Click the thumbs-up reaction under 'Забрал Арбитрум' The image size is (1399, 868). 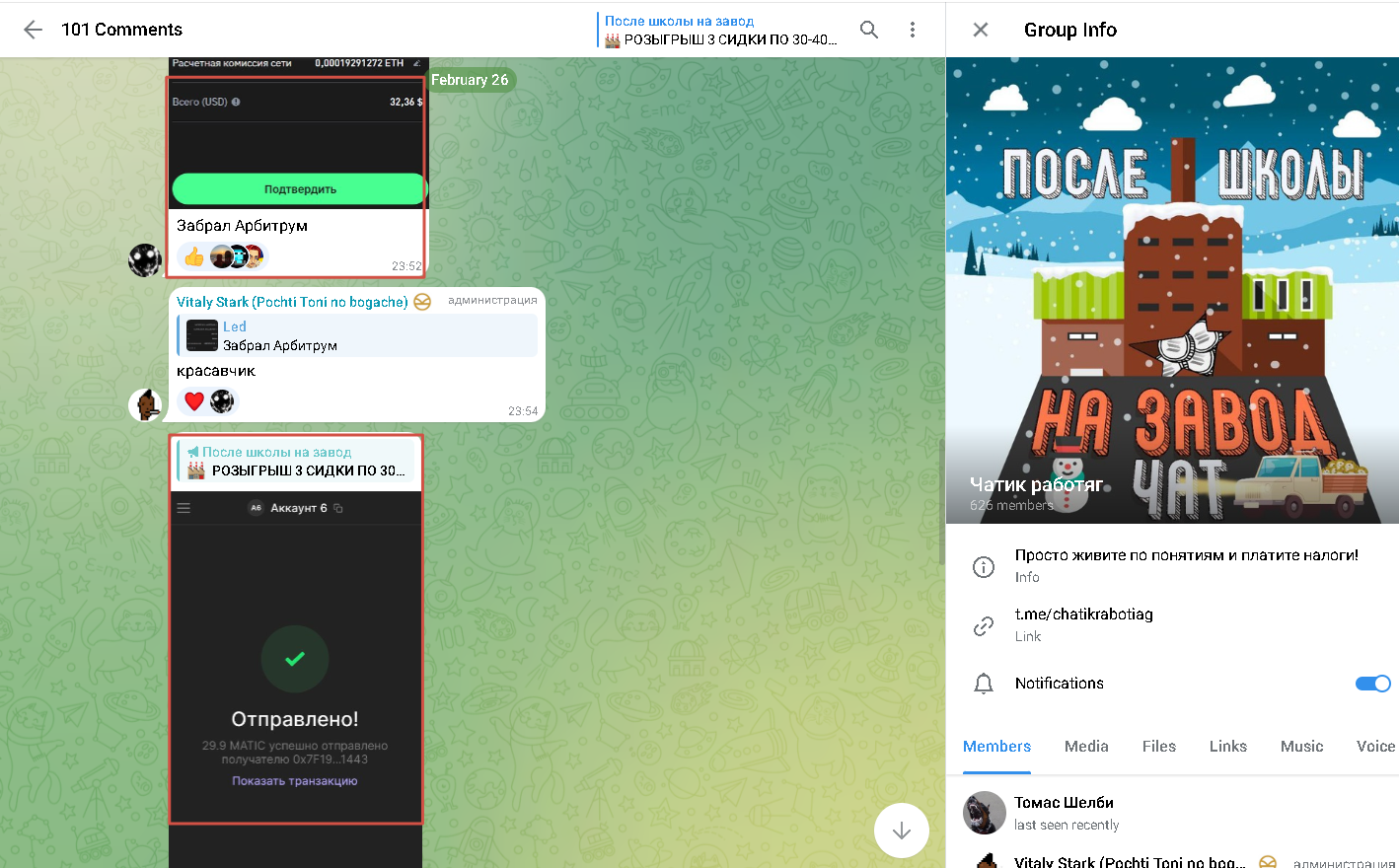(x=194, y=257)
